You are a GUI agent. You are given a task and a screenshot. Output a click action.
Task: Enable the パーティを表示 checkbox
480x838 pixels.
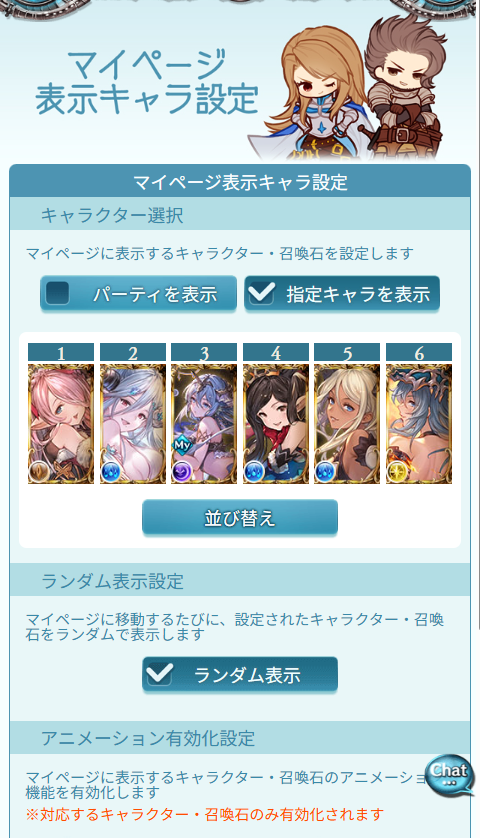click(x=58, y=293)
